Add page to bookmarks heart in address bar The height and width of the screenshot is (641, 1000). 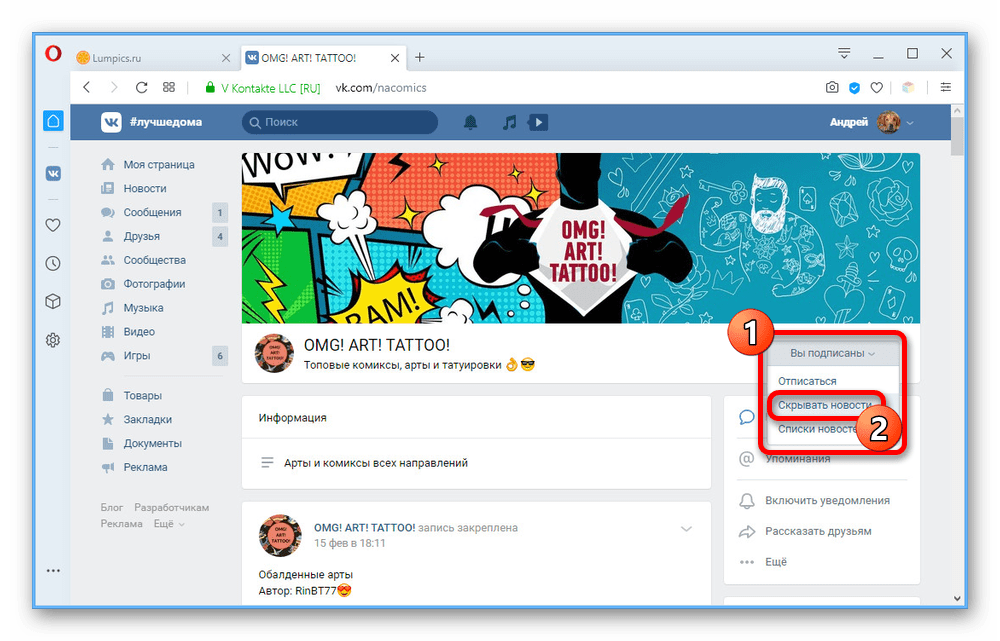877,88
